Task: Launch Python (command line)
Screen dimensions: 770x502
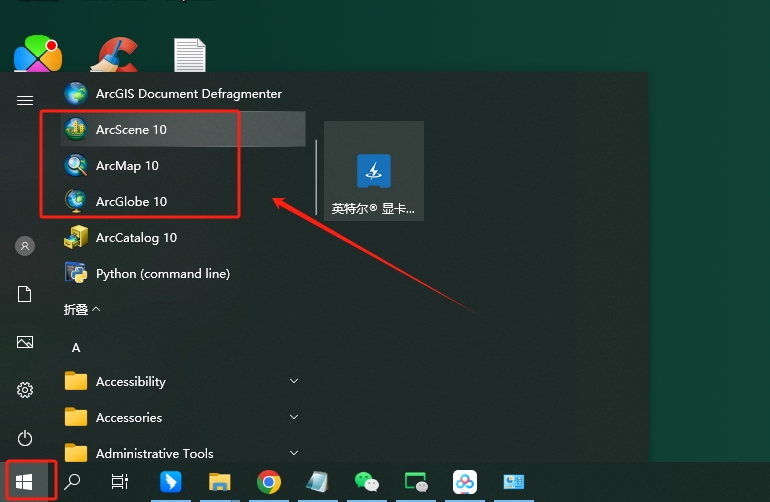Action: click(183, 274)
